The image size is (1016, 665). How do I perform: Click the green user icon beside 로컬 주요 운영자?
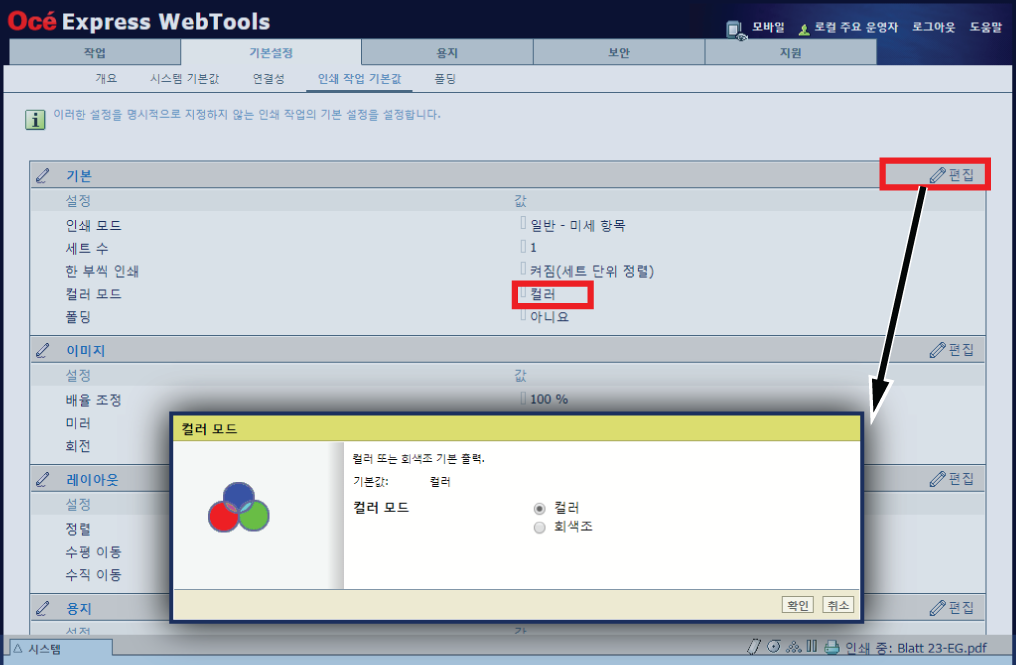point(803,29)
